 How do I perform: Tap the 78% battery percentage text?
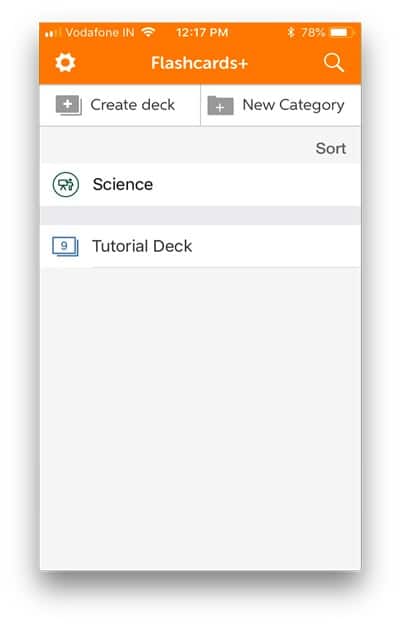tap(313, 32)
